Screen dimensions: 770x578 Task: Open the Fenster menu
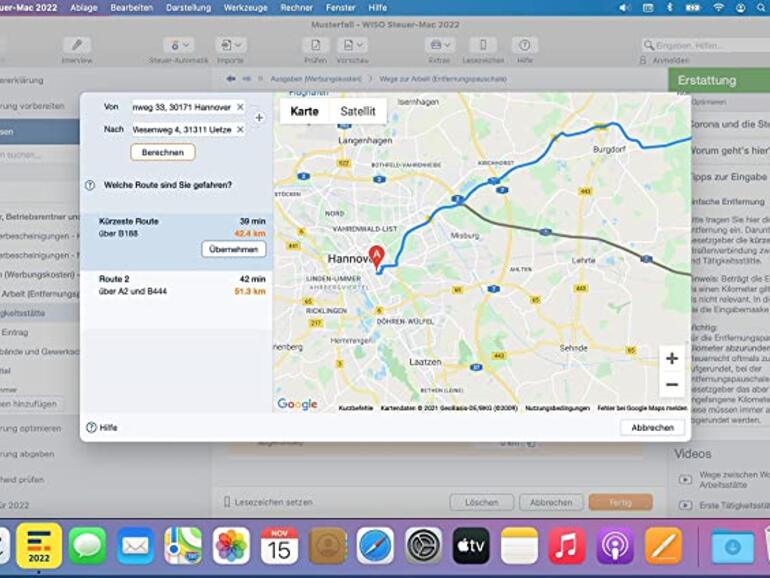tap(340, 8)
